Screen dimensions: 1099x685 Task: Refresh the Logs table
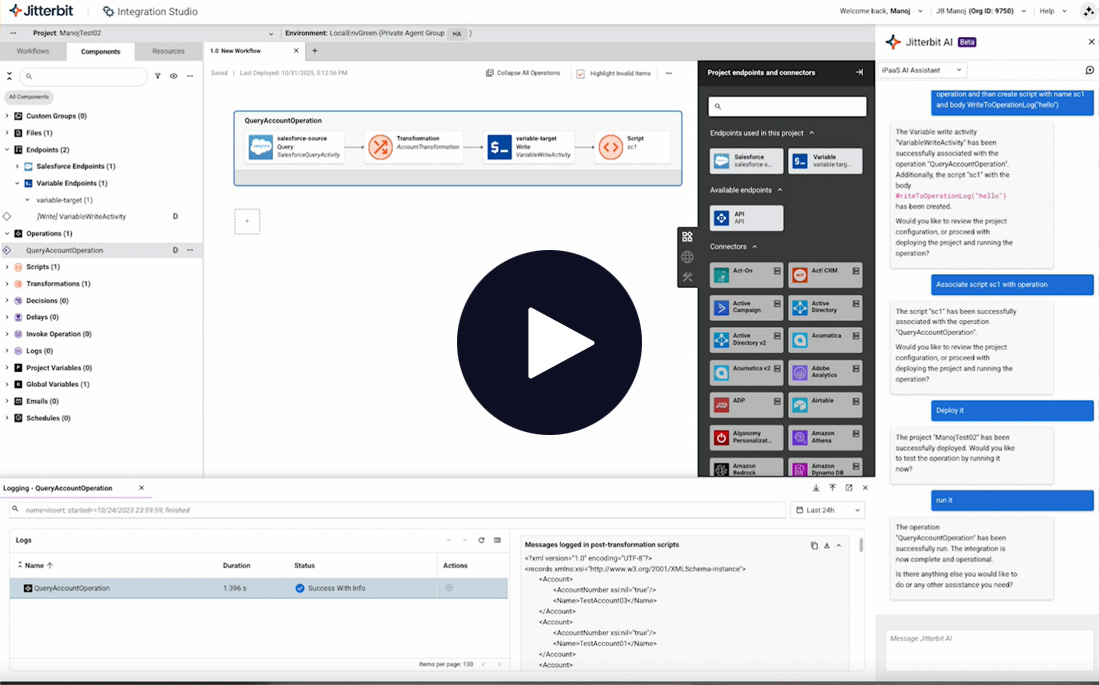coord(481,540)
